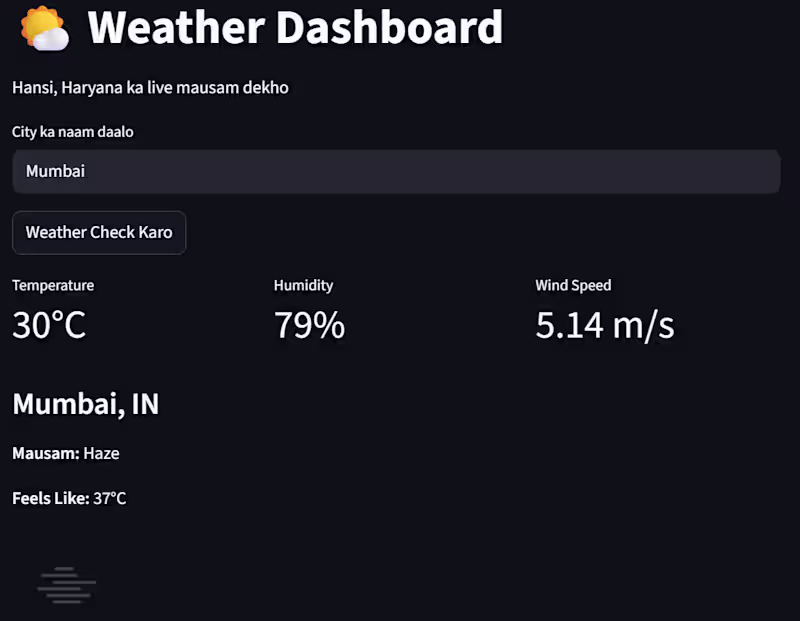Click the bold Feels Like label
800x621 pixels.
(x=50, y=498)
